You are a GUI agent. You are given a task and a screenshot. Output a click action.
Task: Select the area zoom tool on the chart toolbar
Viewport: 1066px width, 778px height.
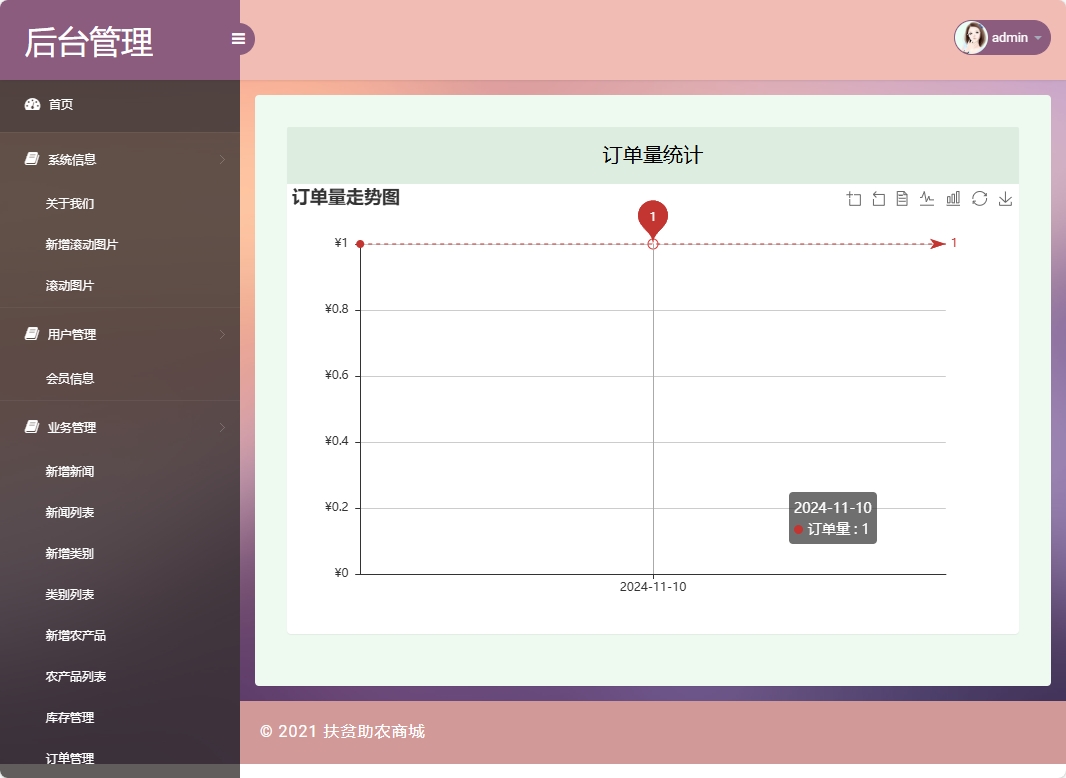(x=854, y=198)
